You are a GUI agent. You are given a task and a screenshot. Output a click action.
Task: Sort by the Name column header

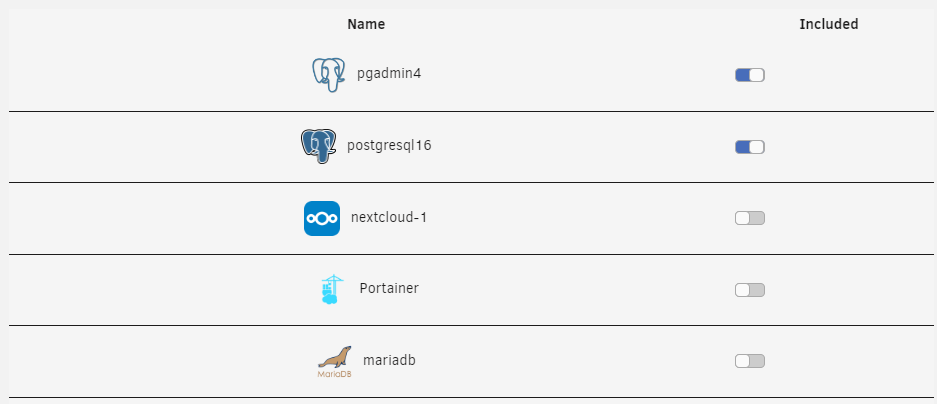(366, 25)
